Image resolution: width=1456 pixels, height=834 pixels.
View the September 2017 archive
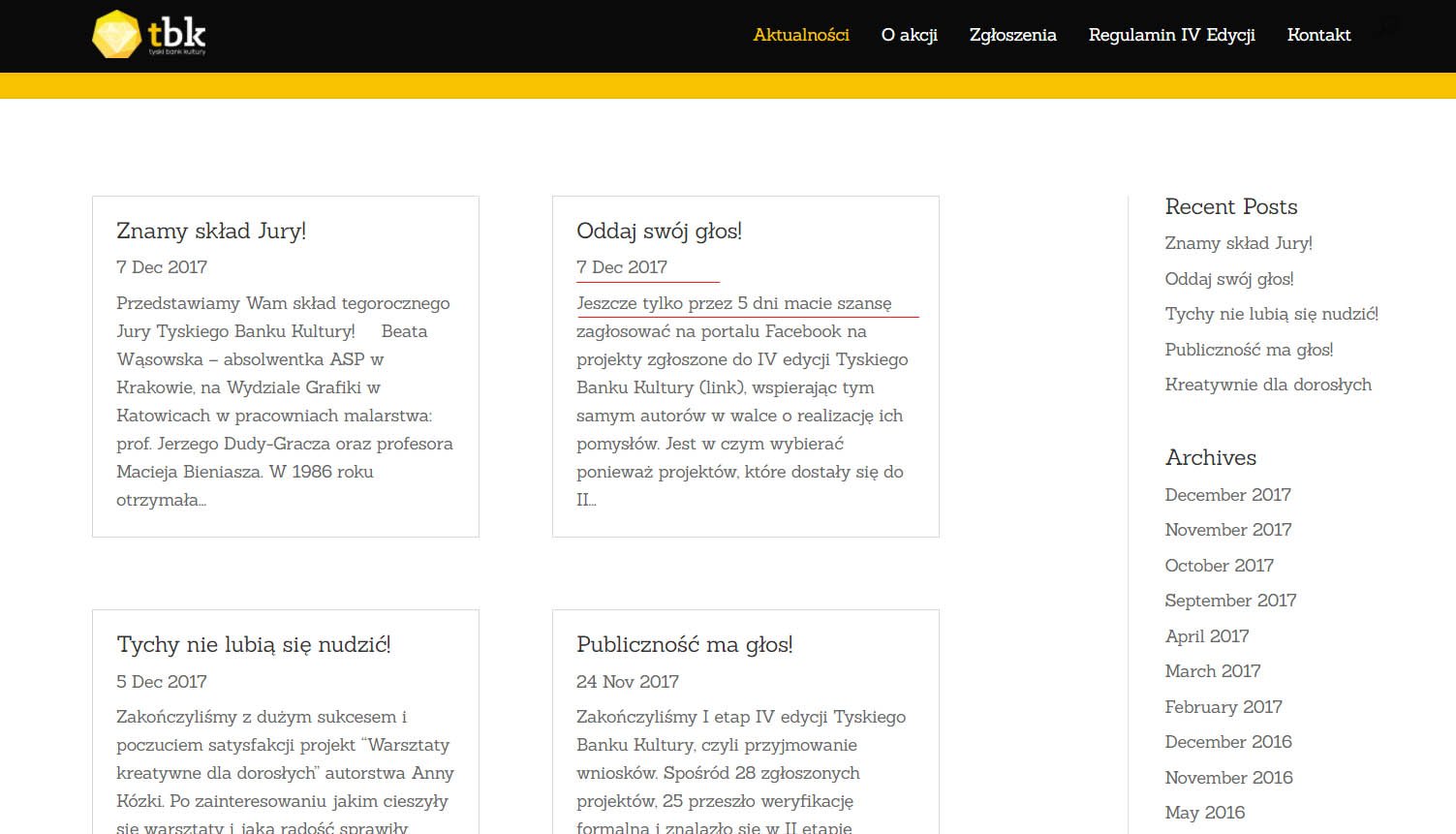pyautogui.click(x=1230, y=601)
